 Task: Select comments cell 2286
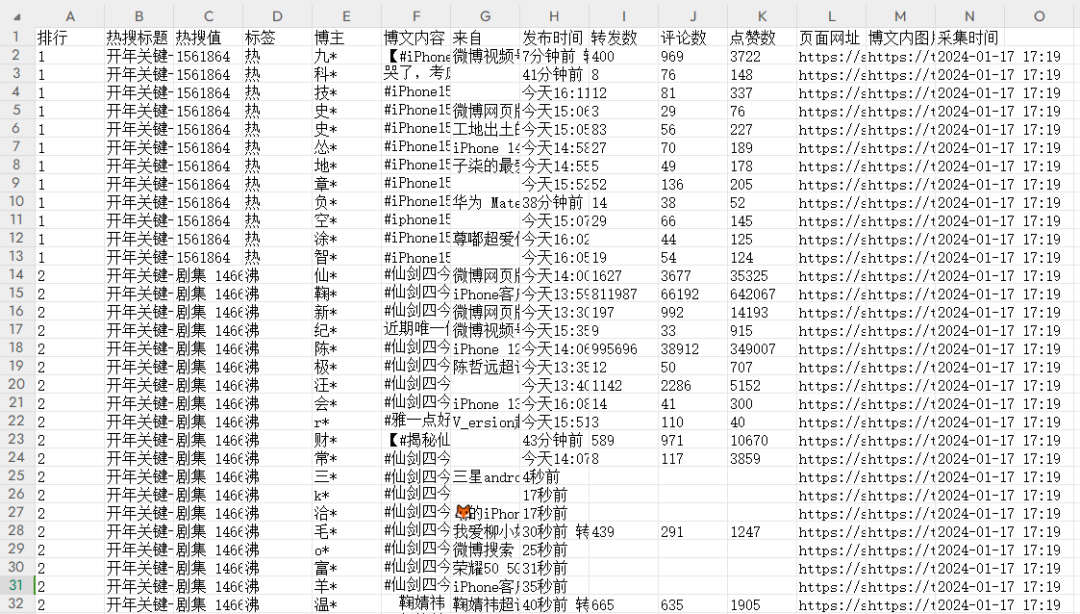coord(693,385)
